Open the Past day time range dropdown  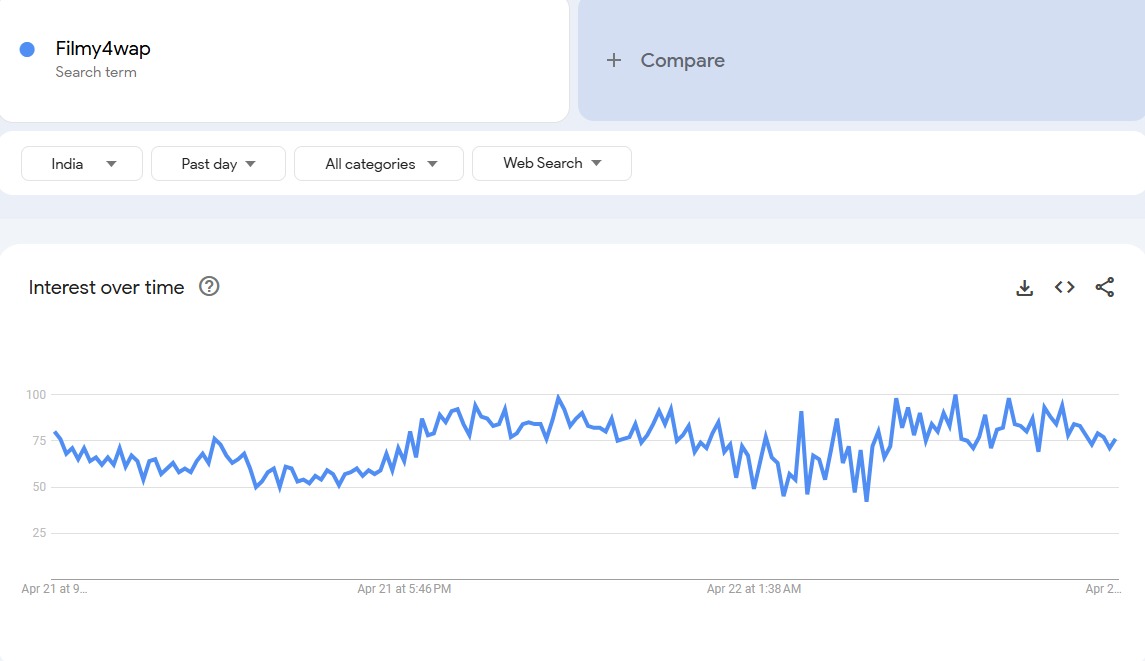218,164
